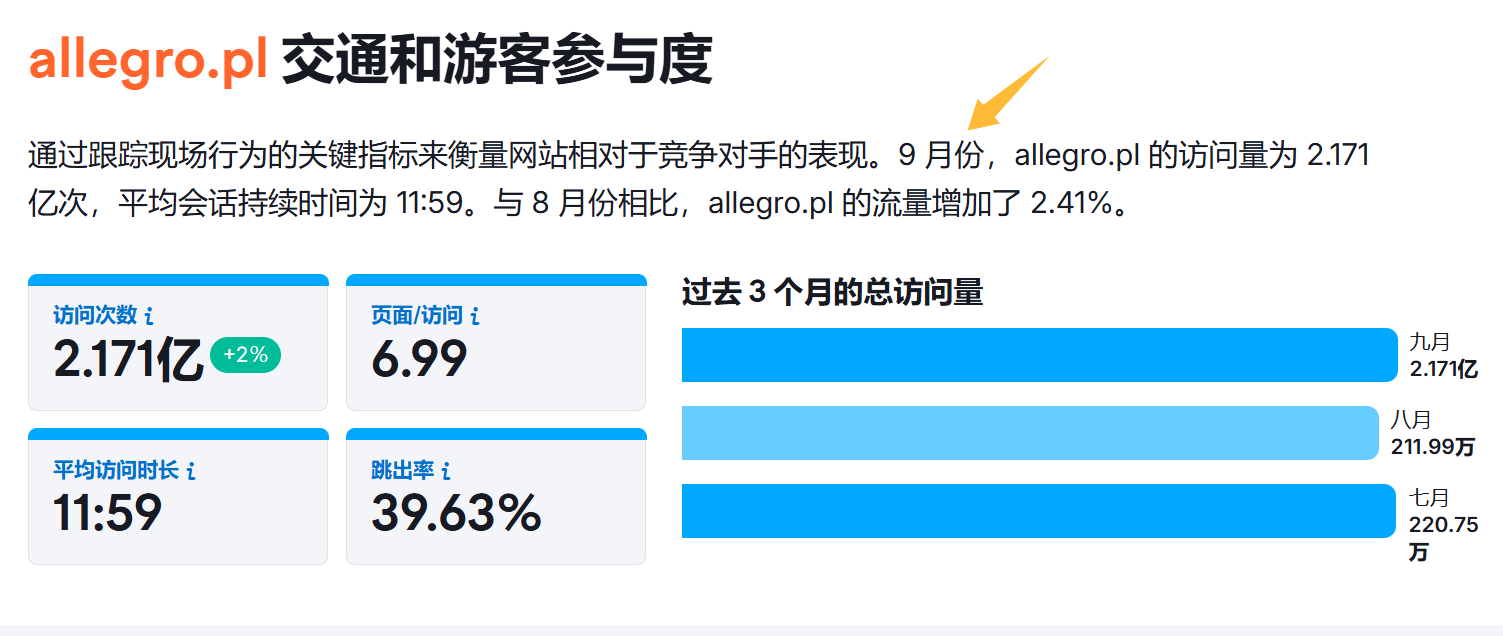Screen dimensions: 1503x636
Task: Click info icon next to 访问次数
Action: coord(149,317)
